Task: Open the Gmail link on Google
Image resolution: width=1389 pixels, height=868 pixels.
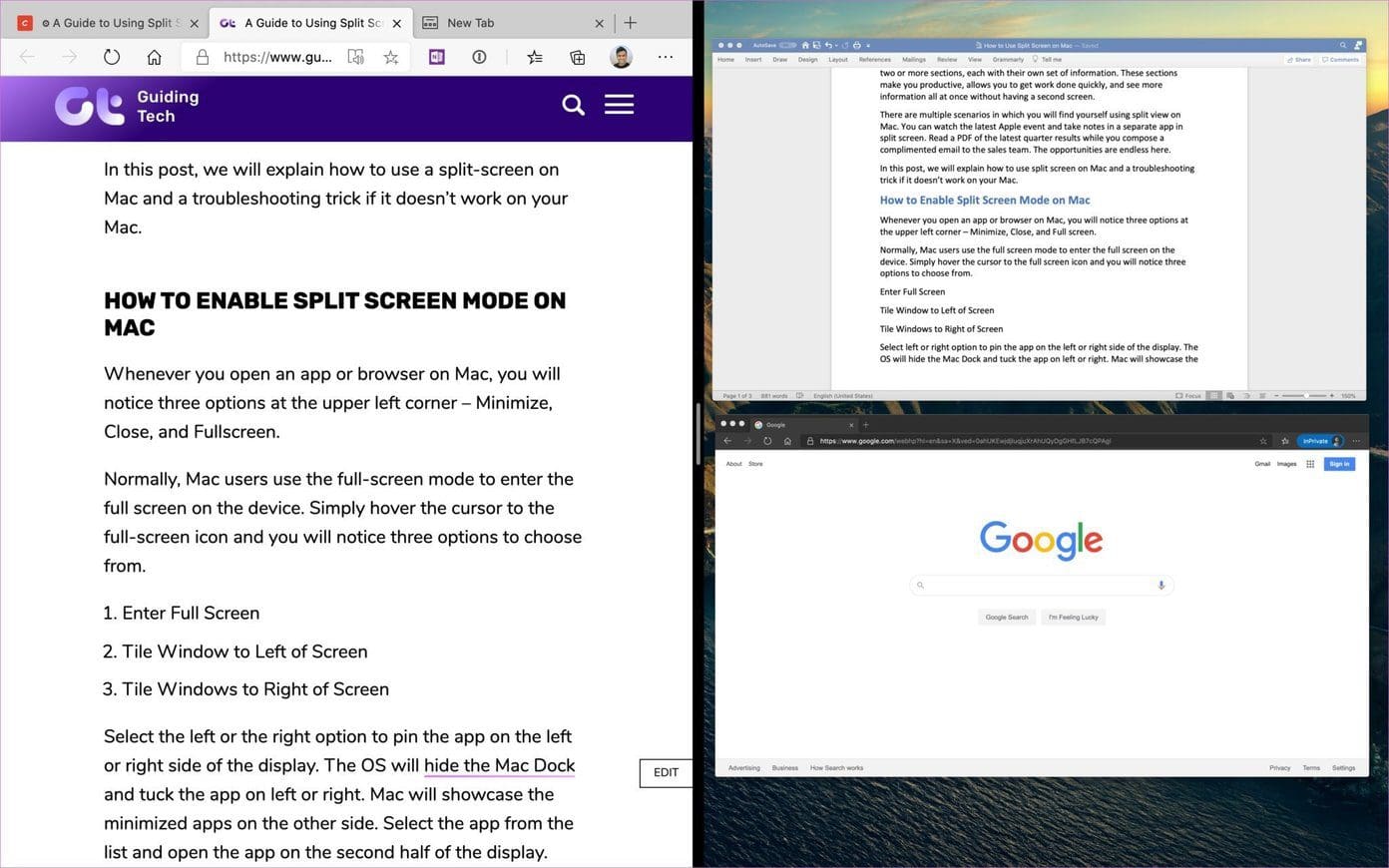Action: 1262,464
